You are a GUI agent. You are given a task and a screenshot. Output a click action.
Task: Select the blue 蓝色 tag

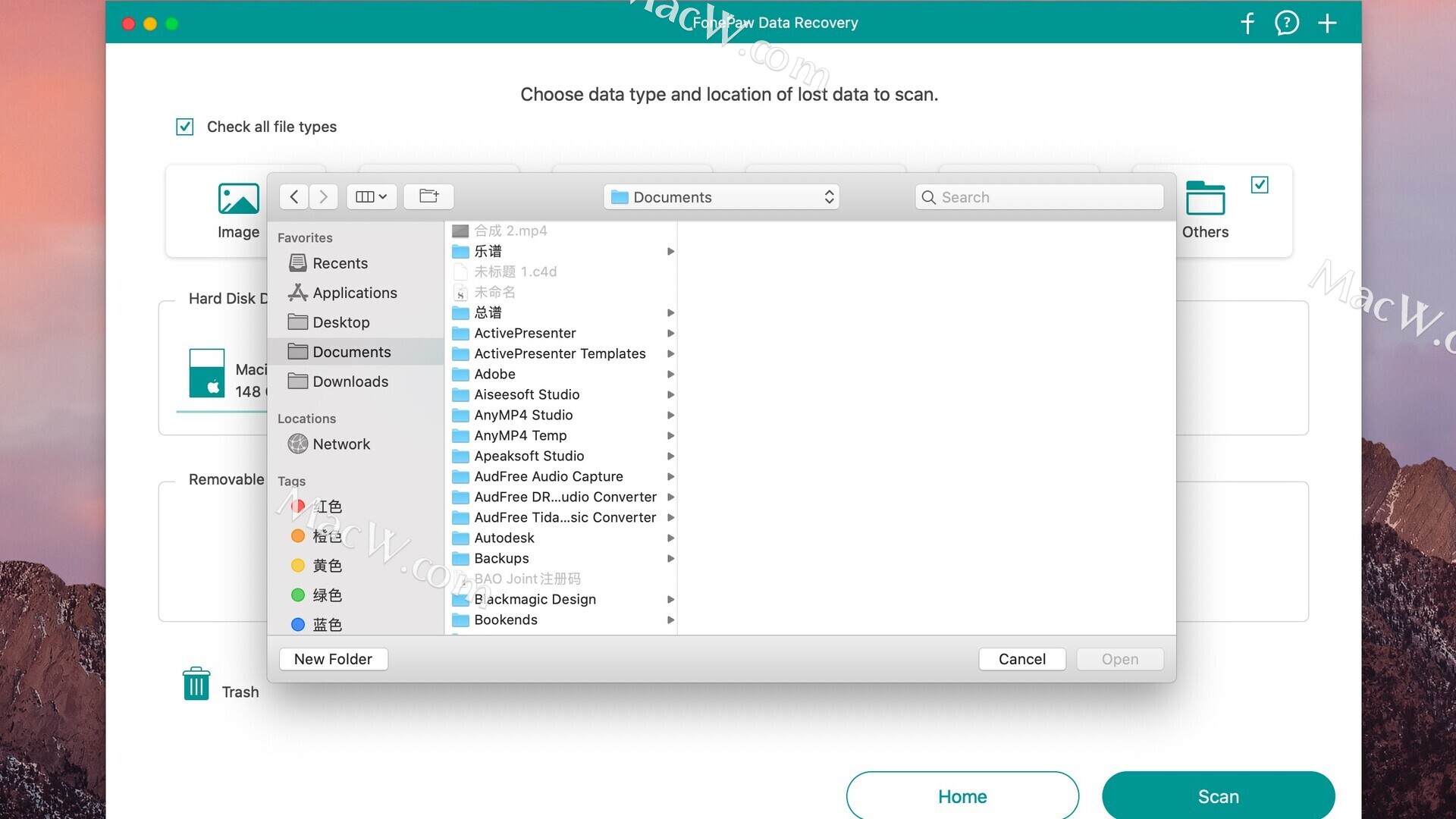356,625
